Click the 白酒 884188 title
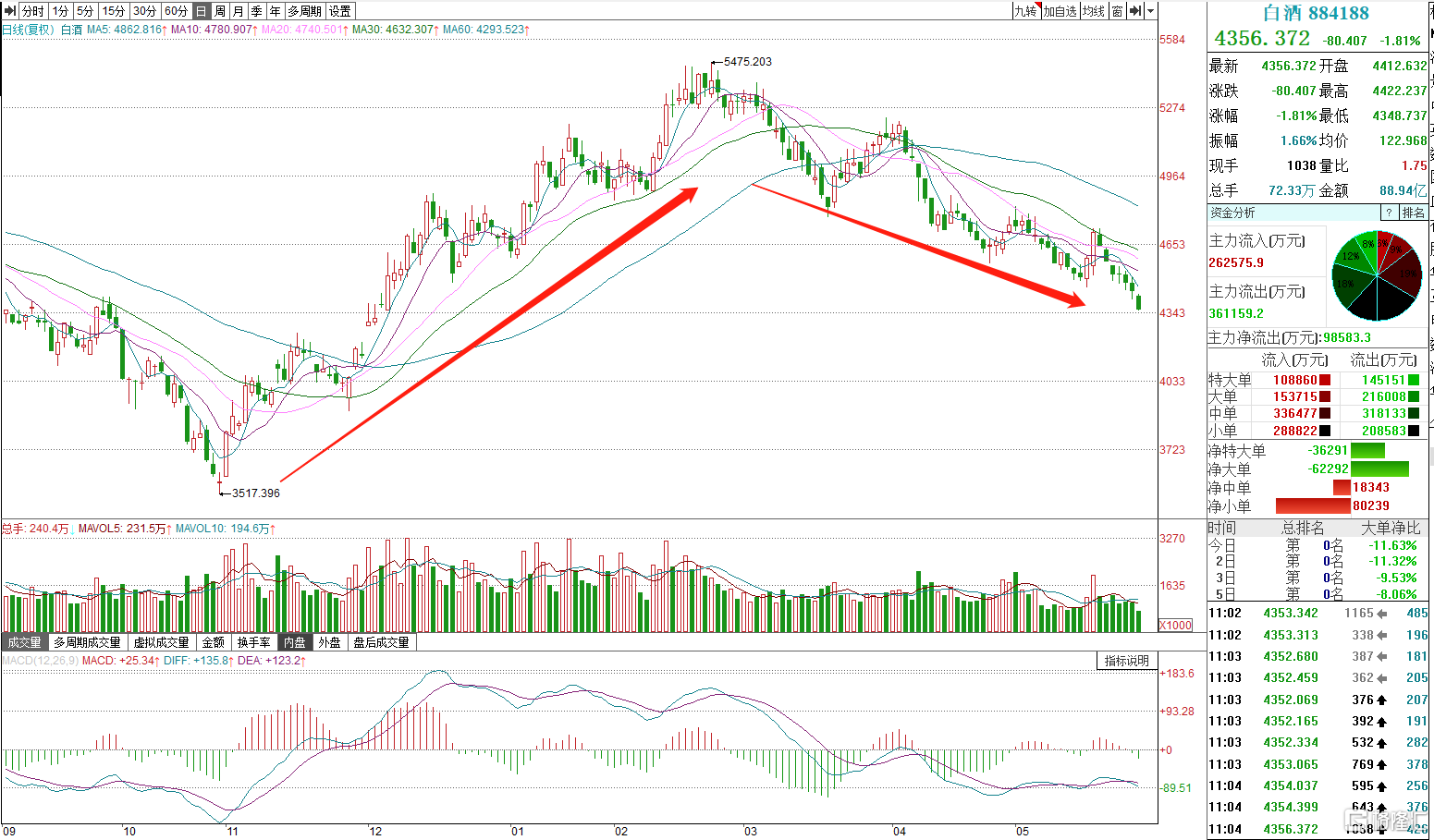 click(1316, 13)
